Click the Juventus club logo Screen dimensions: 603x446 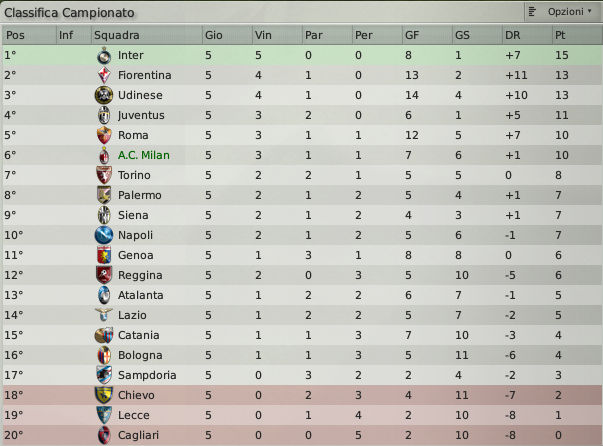click(104, 115)
